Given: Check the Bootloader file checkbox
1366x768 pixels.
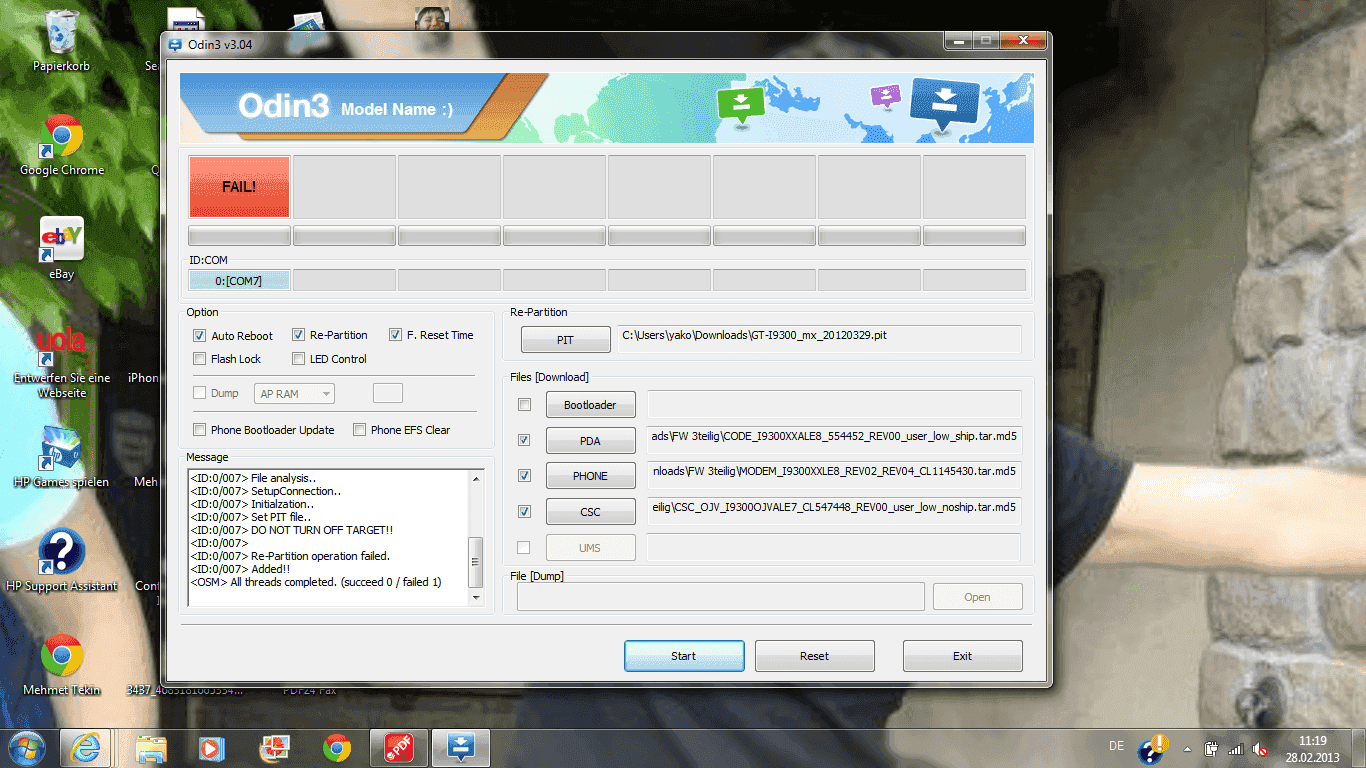Looking at the screenshot, I should pyautogui.click(x=524, y=405).
